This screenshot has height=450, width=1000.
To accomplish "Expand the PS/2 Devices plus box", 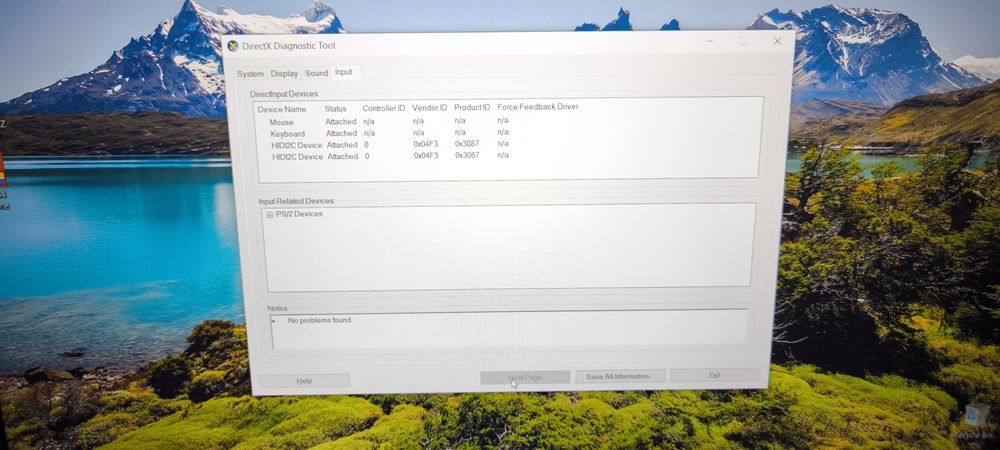I will click(x=270, y=215).
